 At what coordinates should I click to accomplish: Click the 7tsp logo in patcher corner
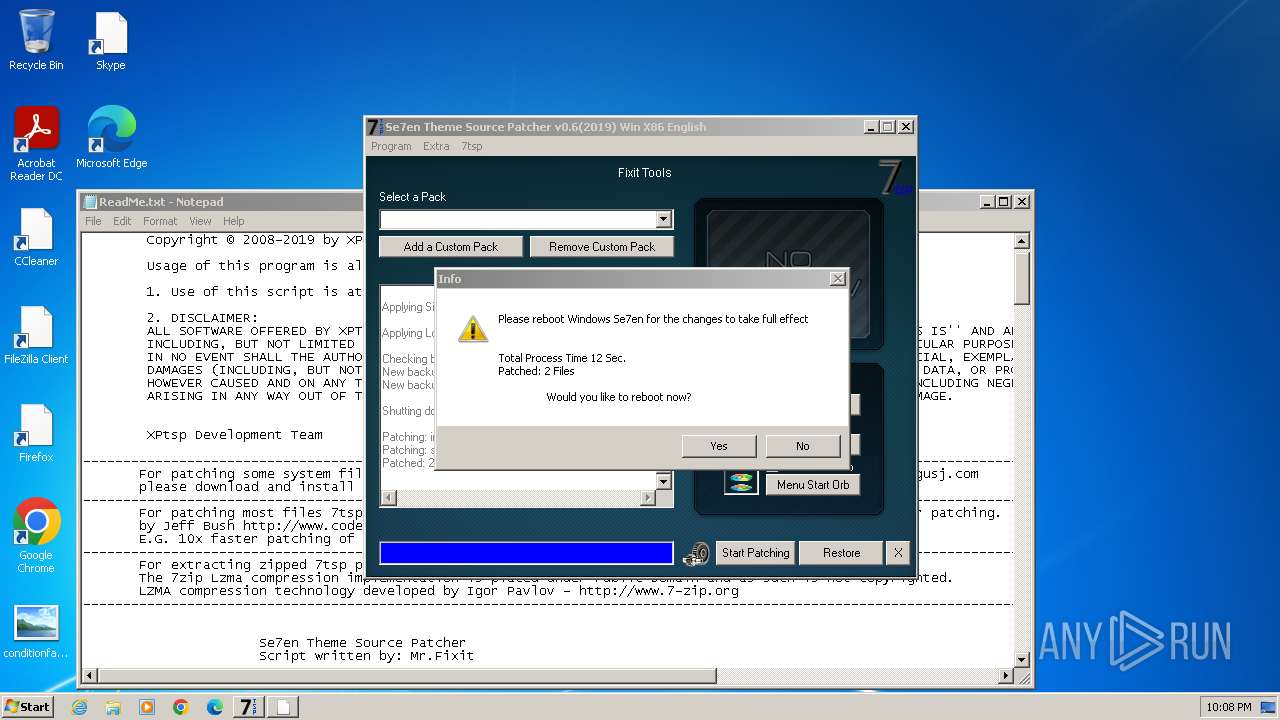click(x=895, y=177)
